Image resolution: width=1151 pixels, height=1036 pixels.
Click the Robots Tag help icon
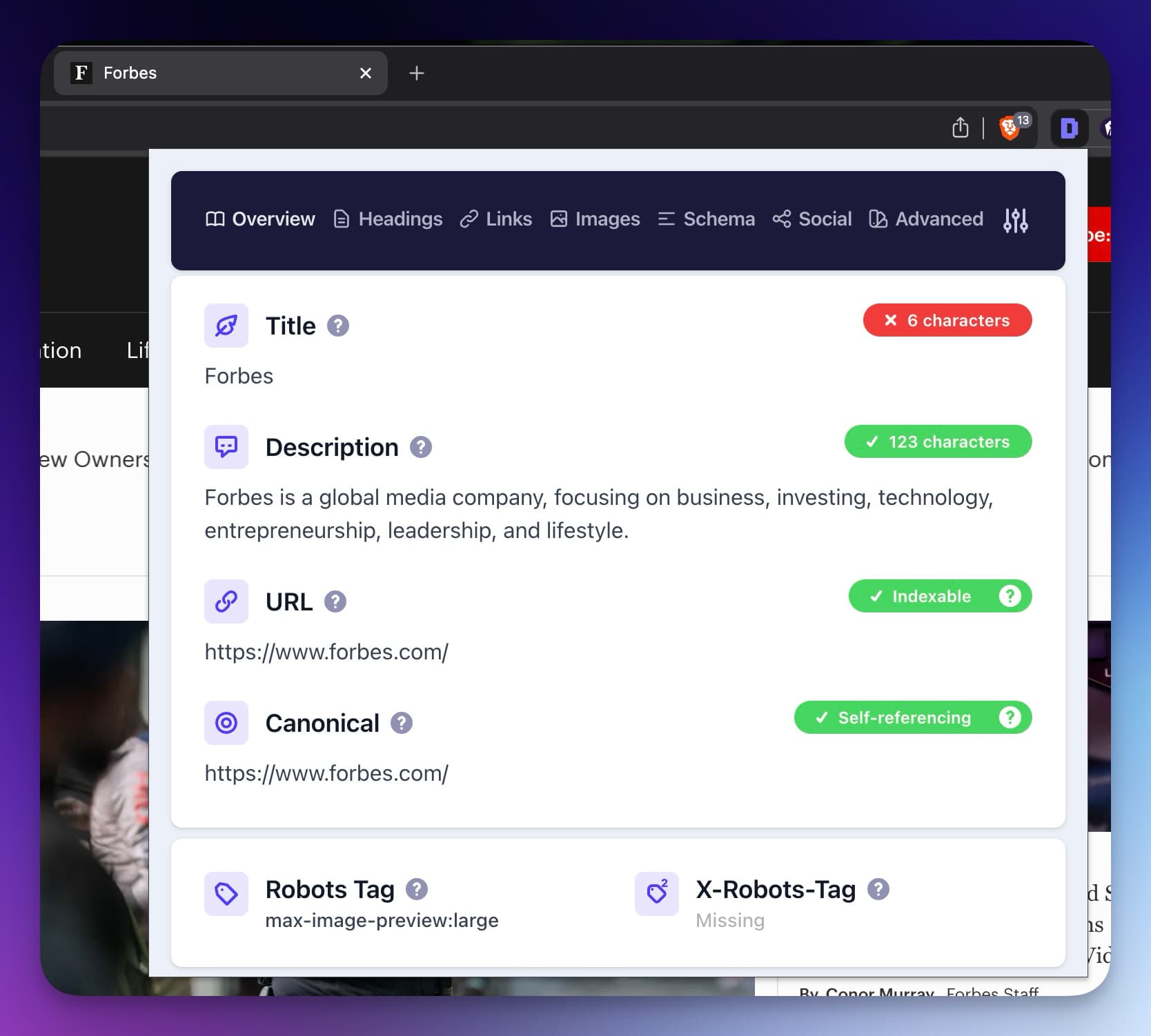[x=417, y=890]
